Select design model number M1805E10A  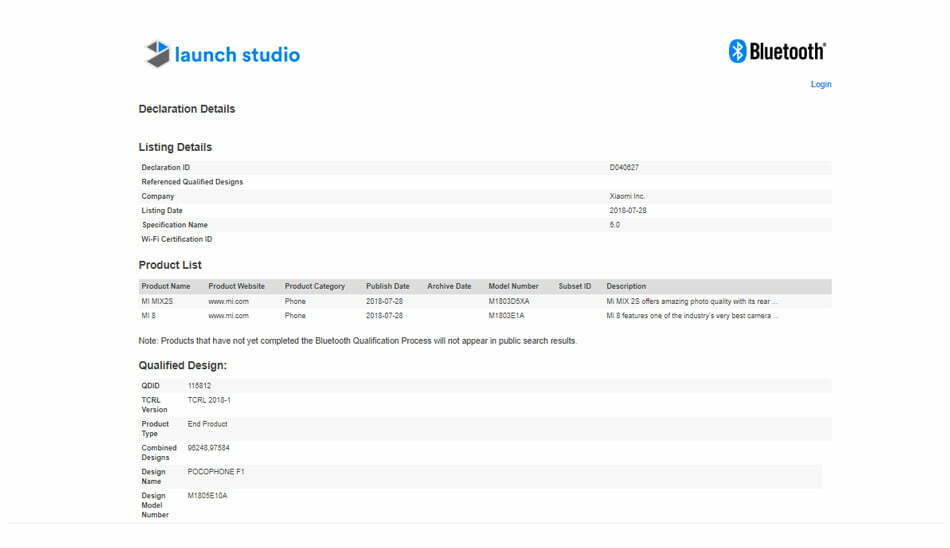[207, 496]
